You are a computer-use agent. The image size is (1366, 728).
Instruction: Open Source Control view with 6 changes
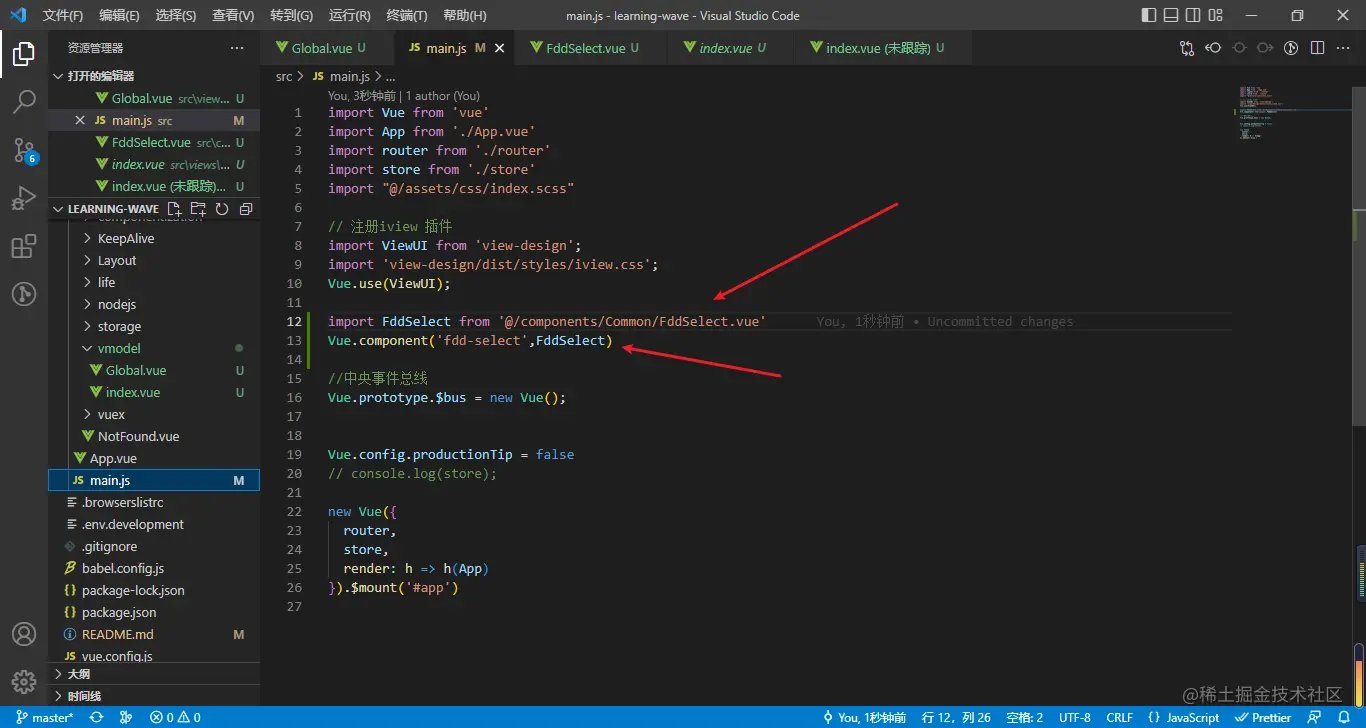(x=24, y=150)
